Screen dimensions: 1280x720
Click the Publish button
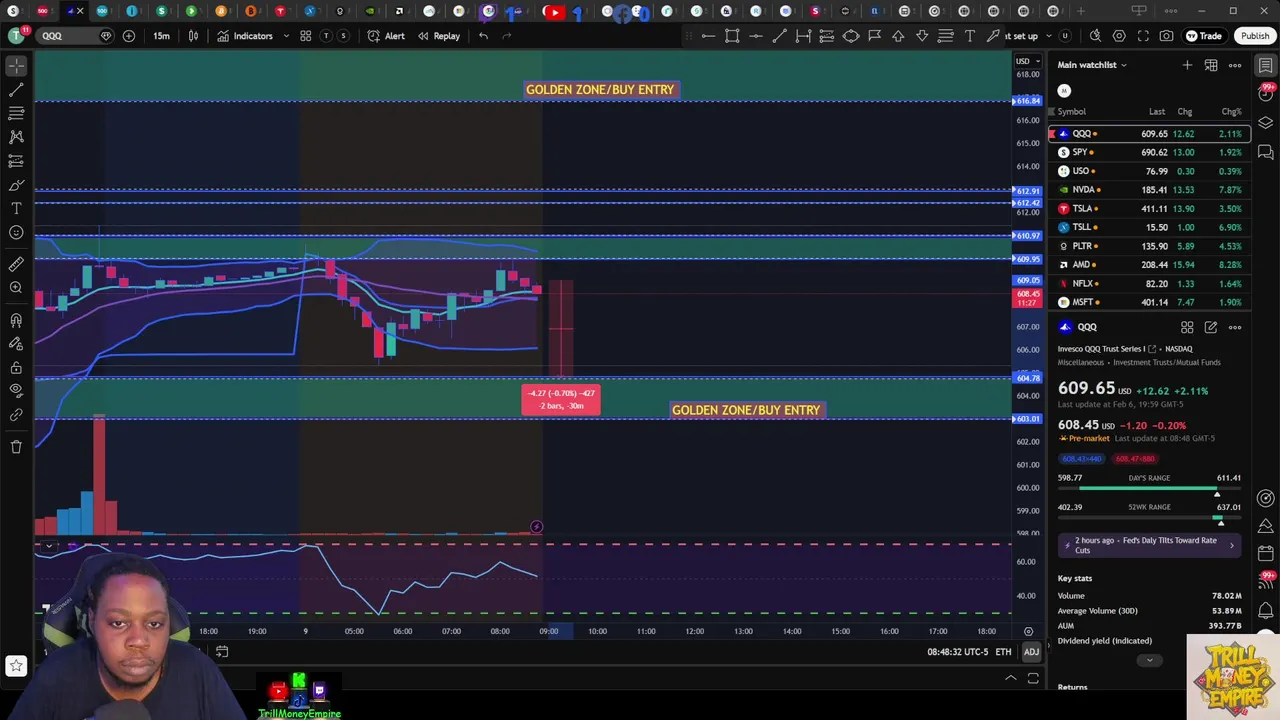[1255, 36]
